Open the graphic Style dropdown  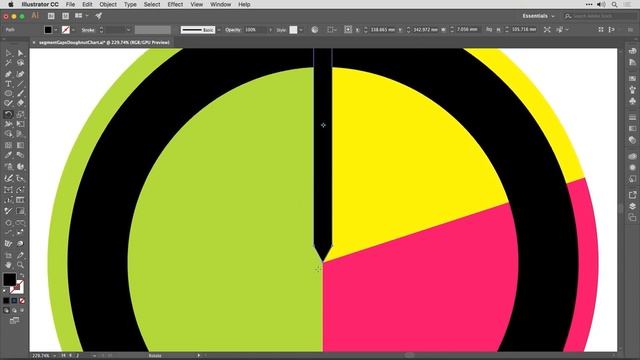[x=301, y=30]
